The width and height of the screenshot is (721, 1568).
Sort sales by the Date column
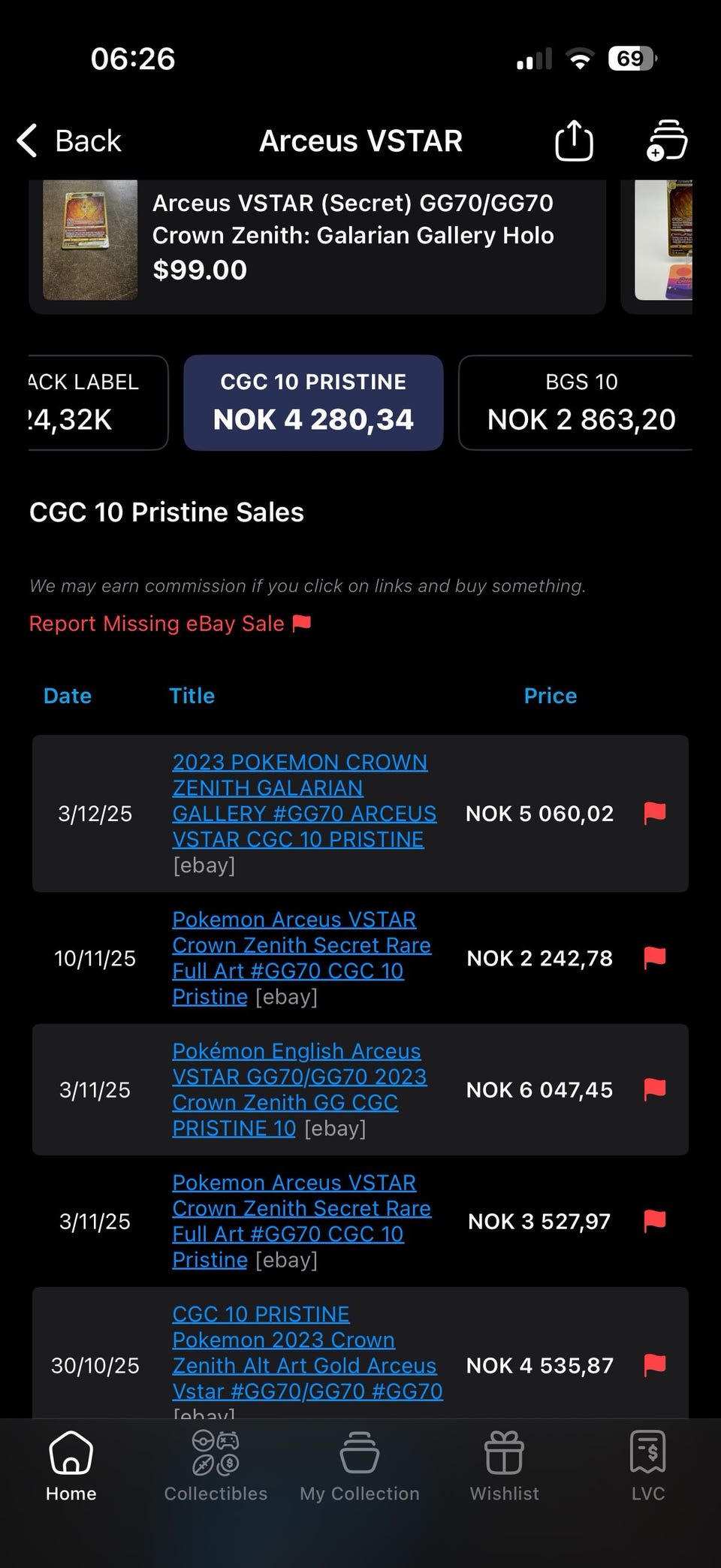point(68,696)
